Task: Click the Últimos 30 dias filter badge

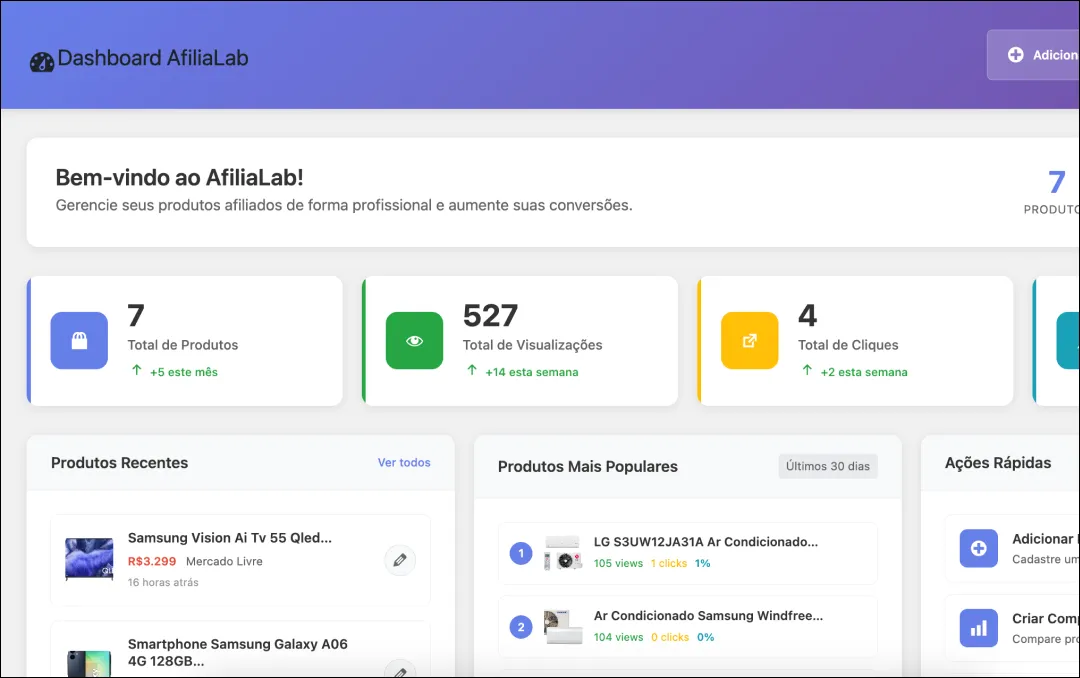Action: click(827, 466)
